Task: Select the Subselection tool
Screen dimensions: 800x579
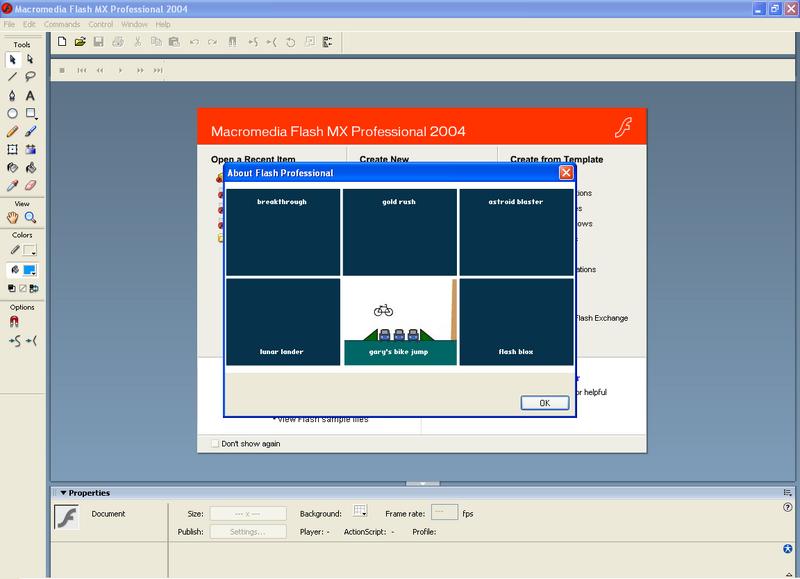Action: coord(30,60)
